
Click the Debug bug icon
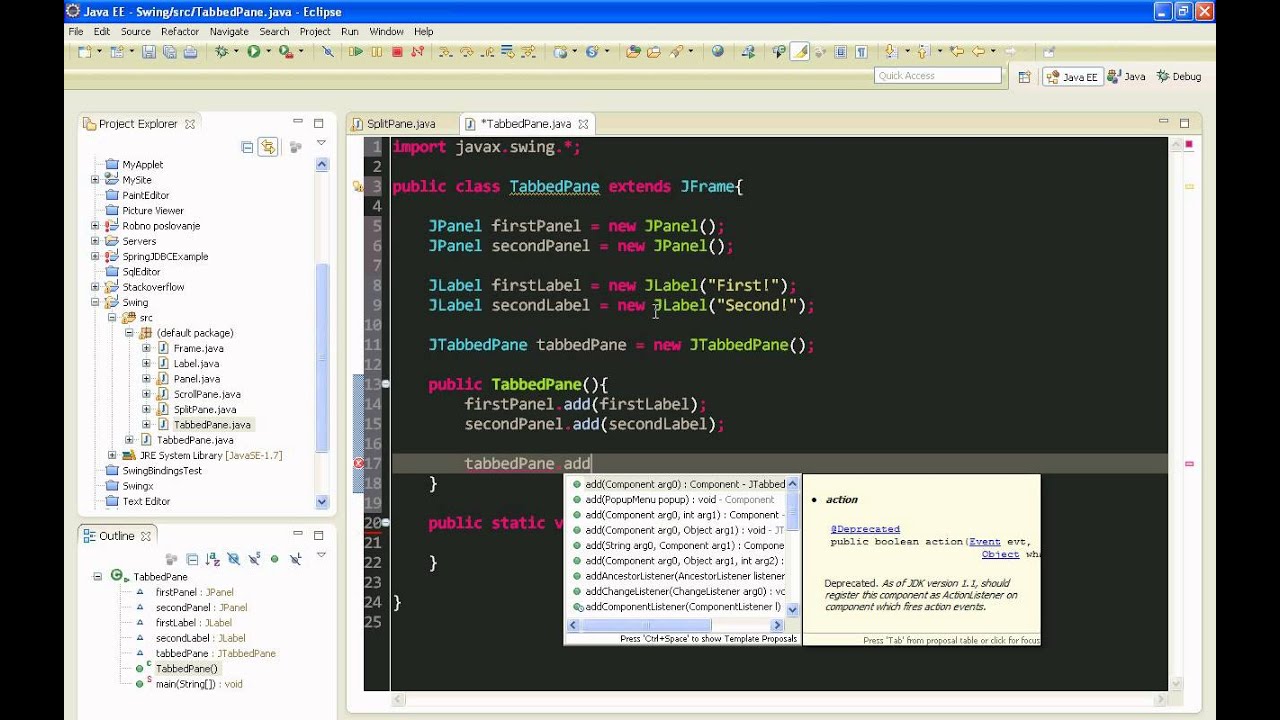[x=221, y=52]
